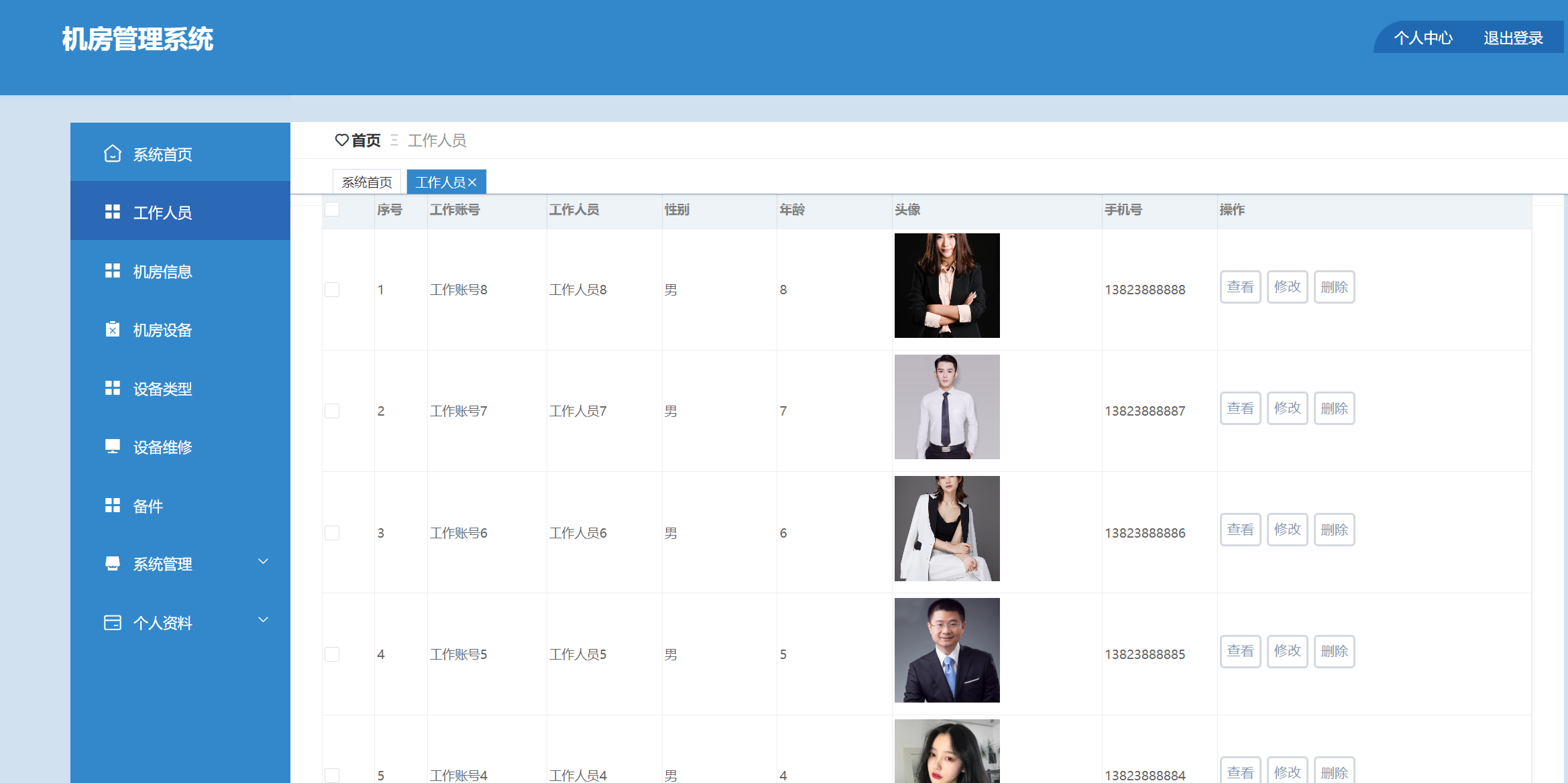The image size is (1568, 783).
Task: Close the 工作人员 tab
Action: click(x=473, y=182)
